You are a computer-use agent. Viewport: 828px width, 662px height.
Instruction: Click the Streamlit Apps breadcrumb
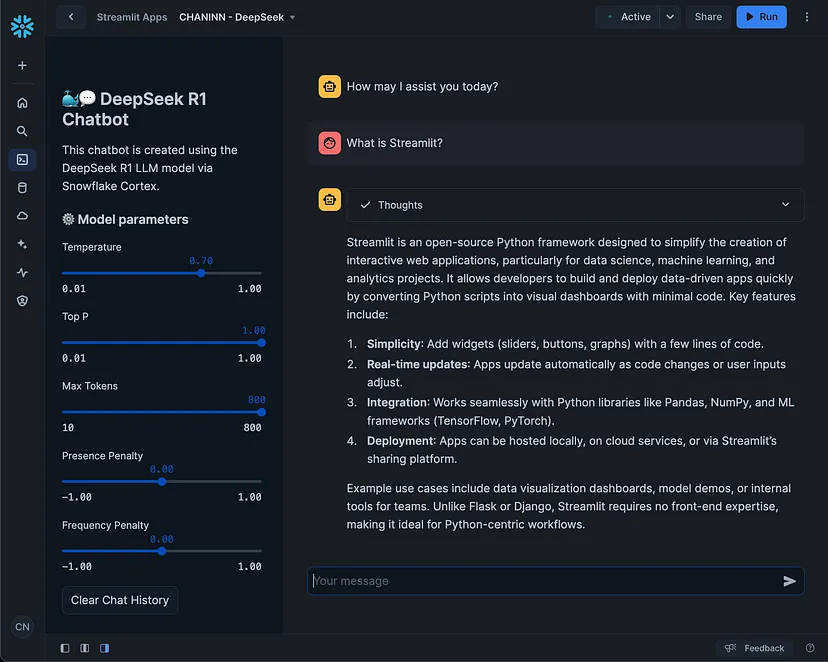(x=132, y=17)
